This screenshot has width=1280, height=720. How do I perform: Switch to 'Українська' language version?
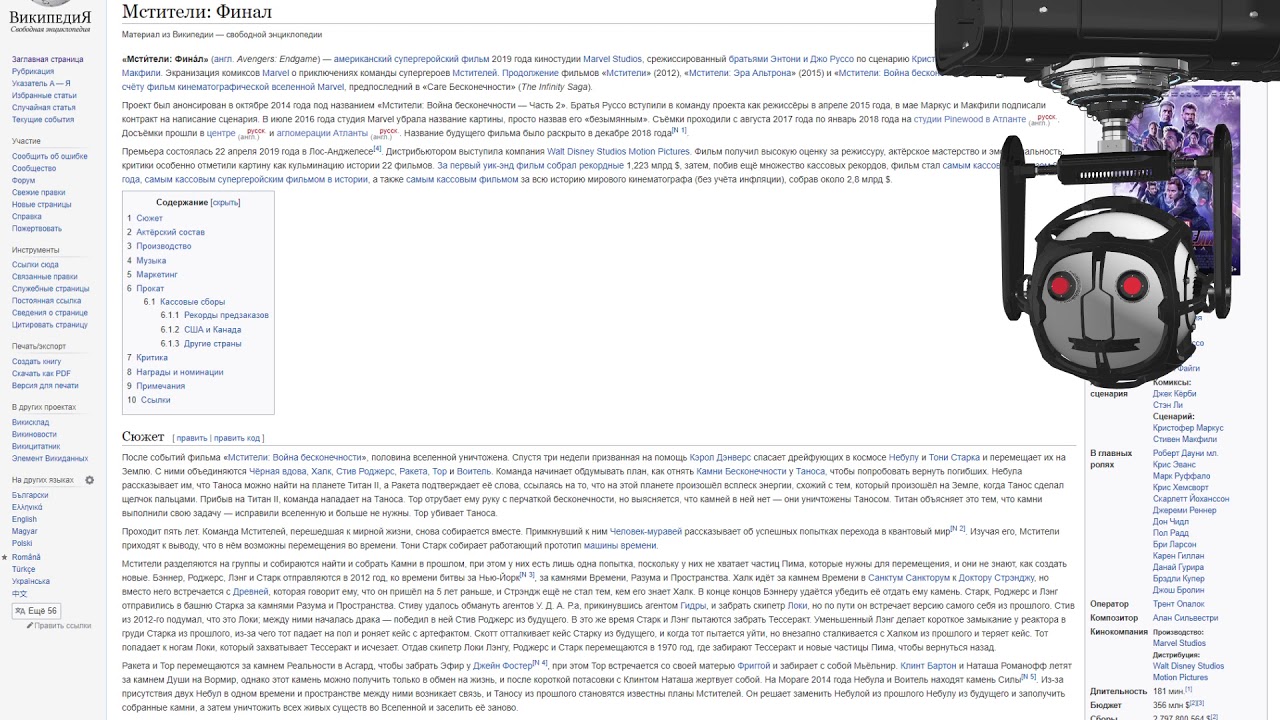(31, 581)
